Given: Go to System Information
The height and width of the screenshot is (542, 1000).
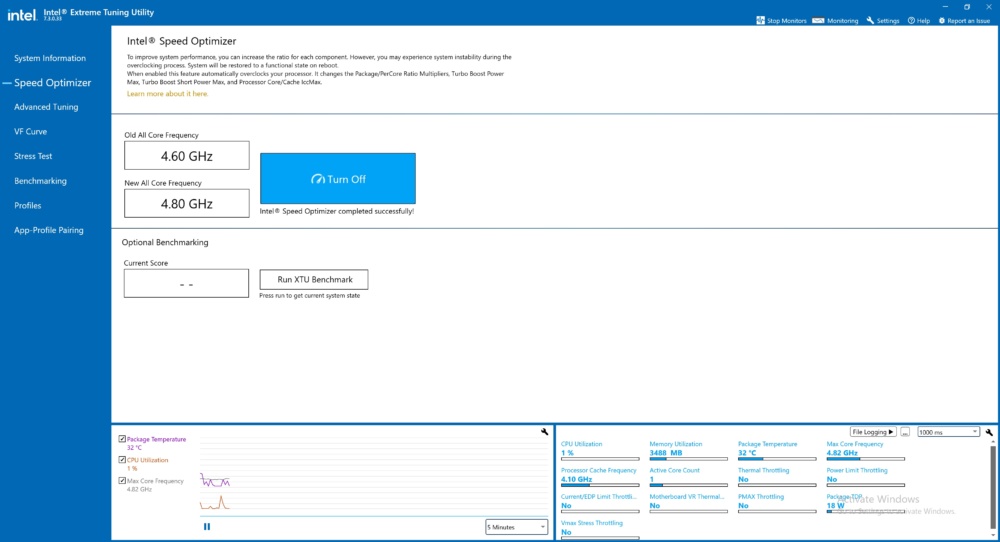Looking at the screenshot, I should [50, 58].
